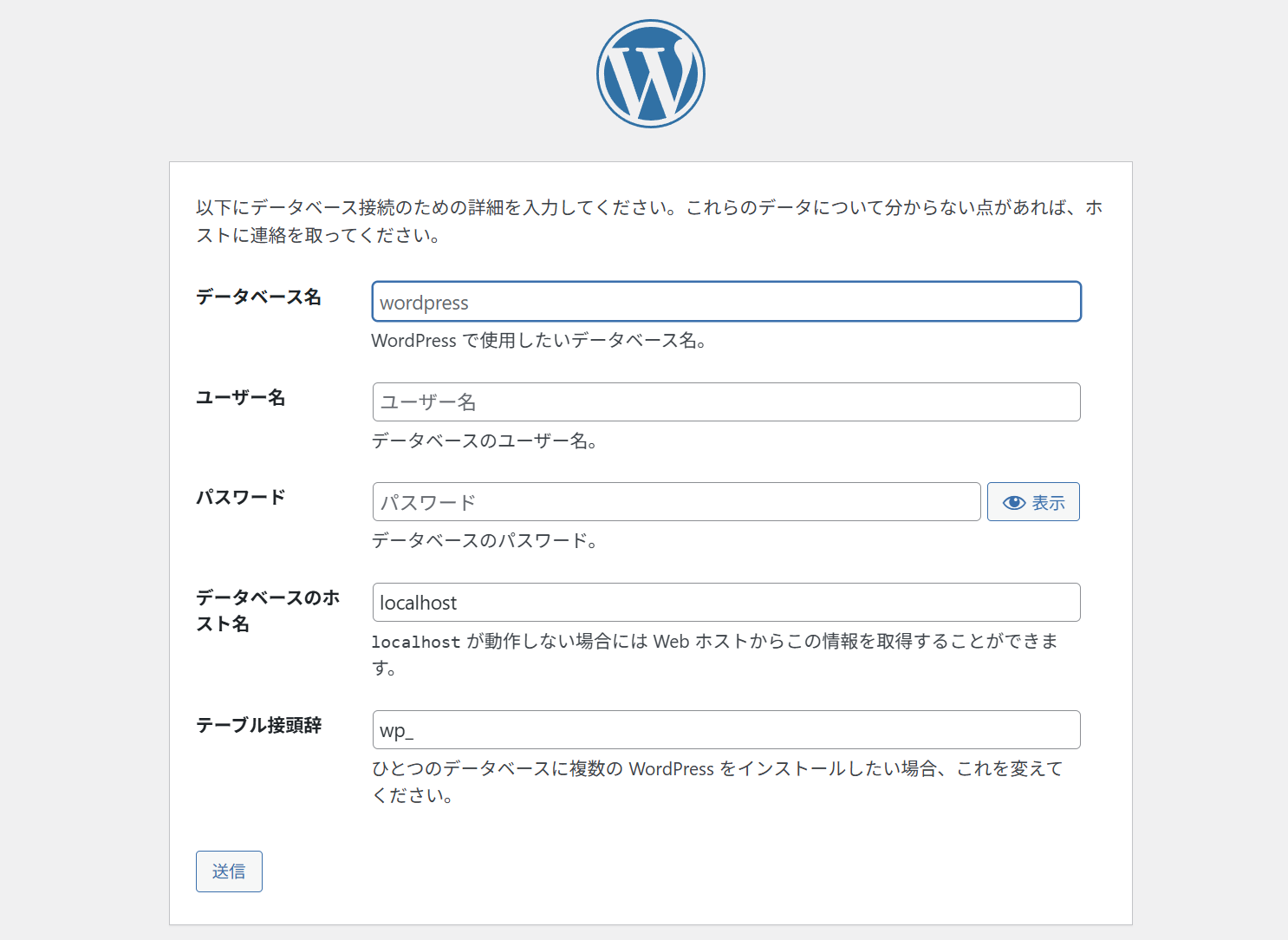Click the 'データベースのパスワード' hint text

point(484,541)
